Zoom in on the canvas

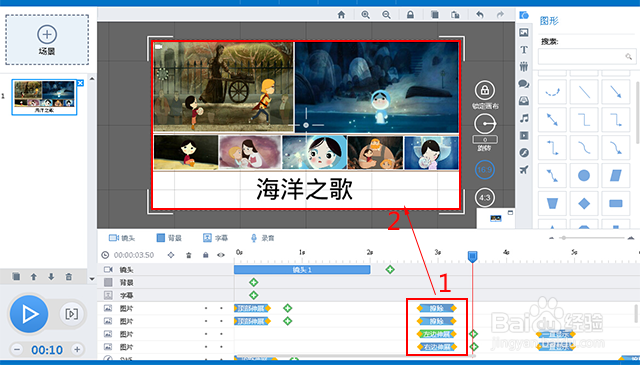click(x=365, y=15)
